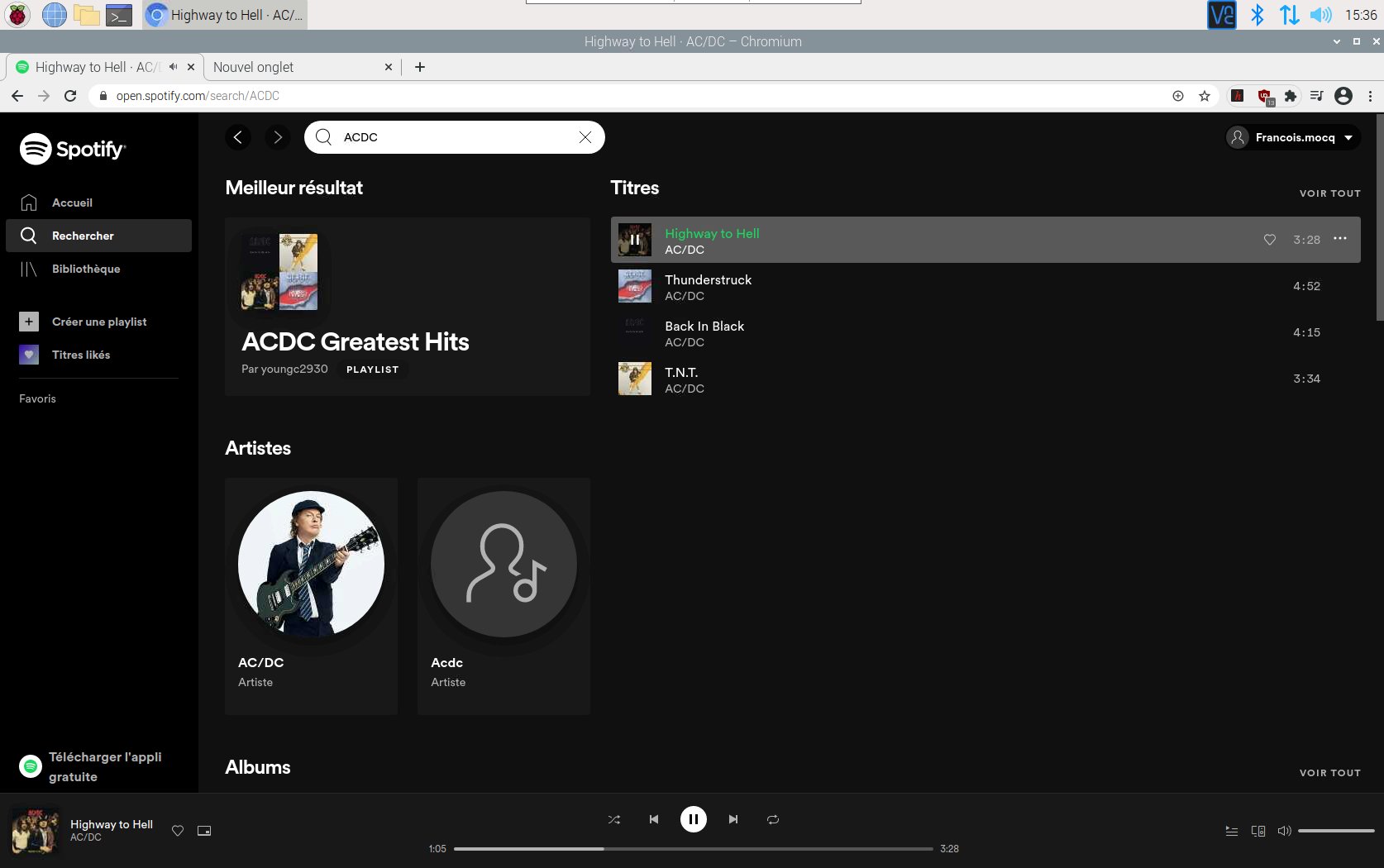Open the uBlock shield extension icon

pyautogui.click(x=1265, y=97)
